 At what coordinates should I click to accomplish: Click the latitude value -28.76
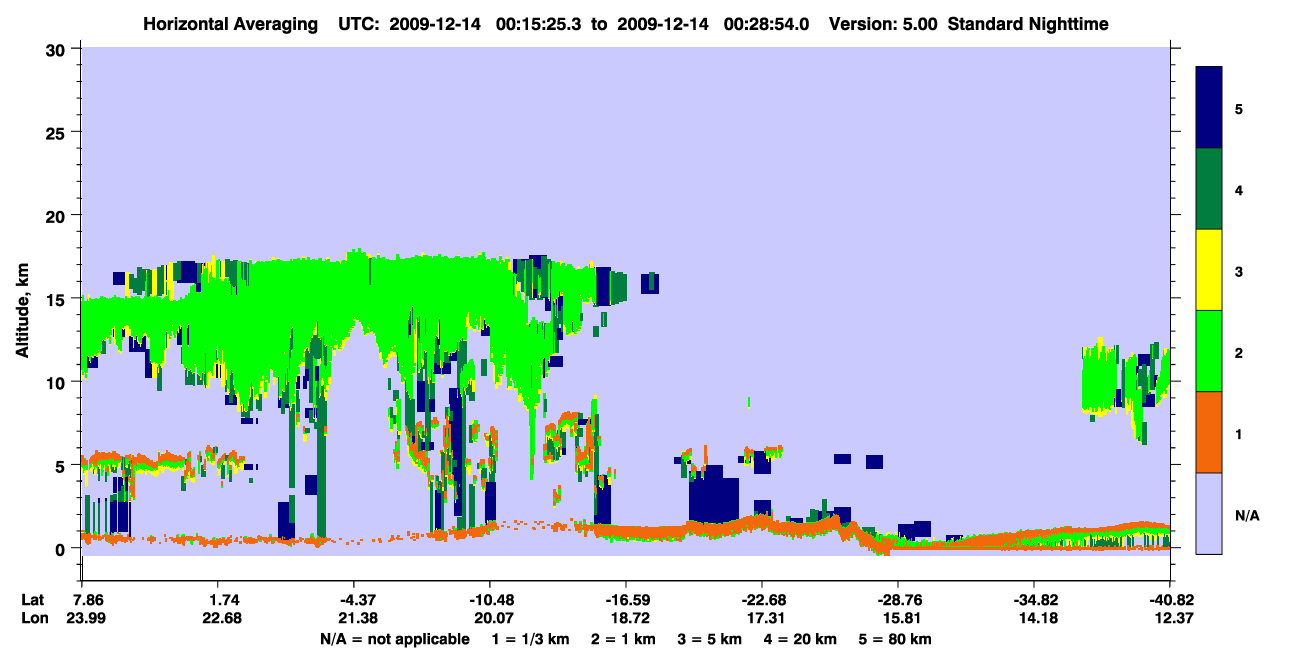point(897,600)
